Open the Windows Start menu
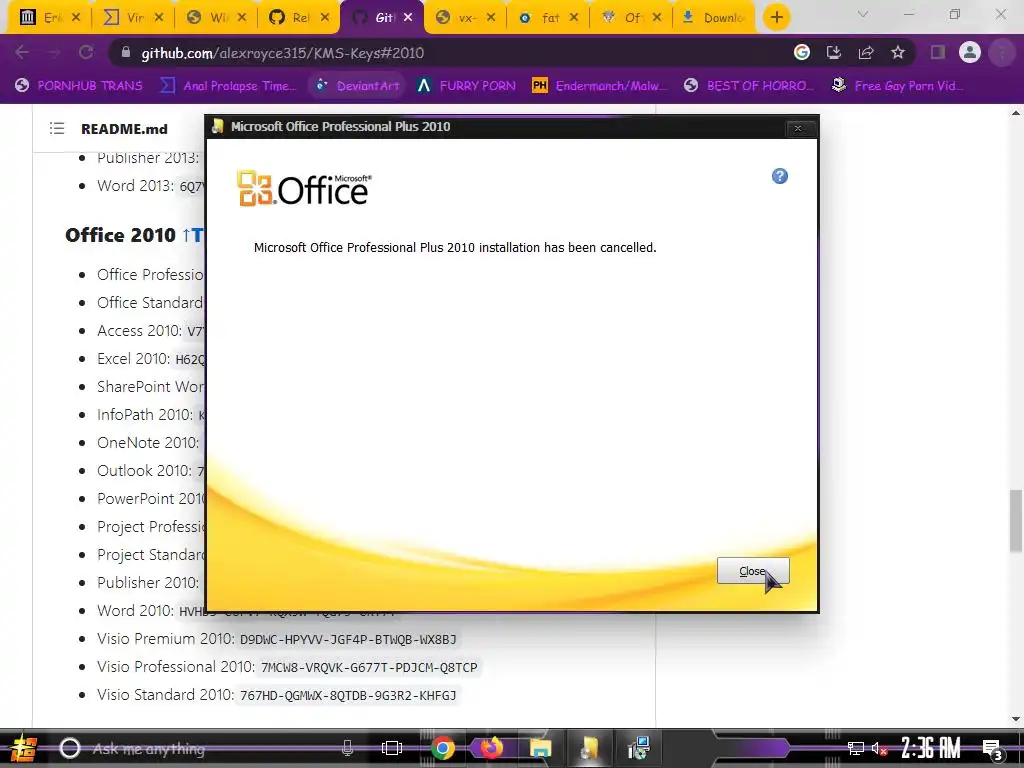Screen dimensions: 1024x768 (23, 748)
